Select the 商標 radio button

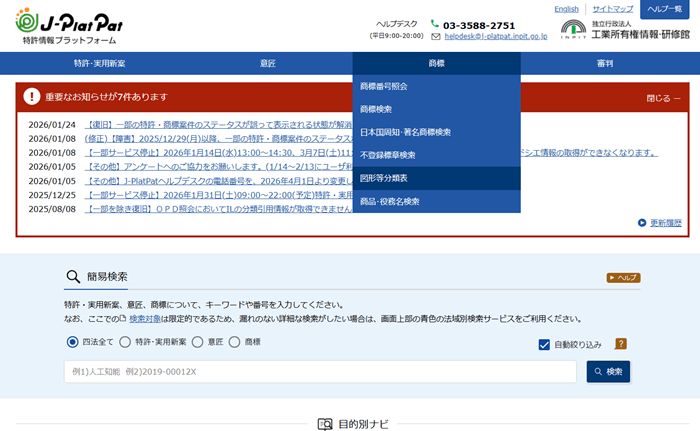tap(234, 342)
